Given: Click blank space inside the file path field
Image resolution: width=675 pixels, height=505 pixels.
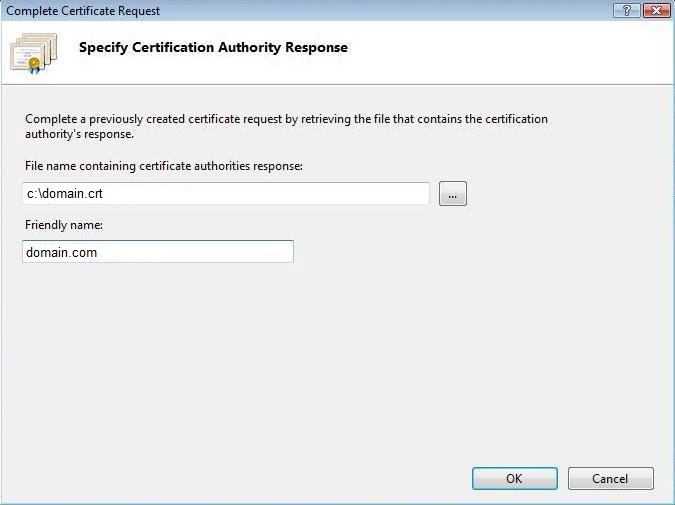Looking at the screenshot, I should click(x=267, y=193).
